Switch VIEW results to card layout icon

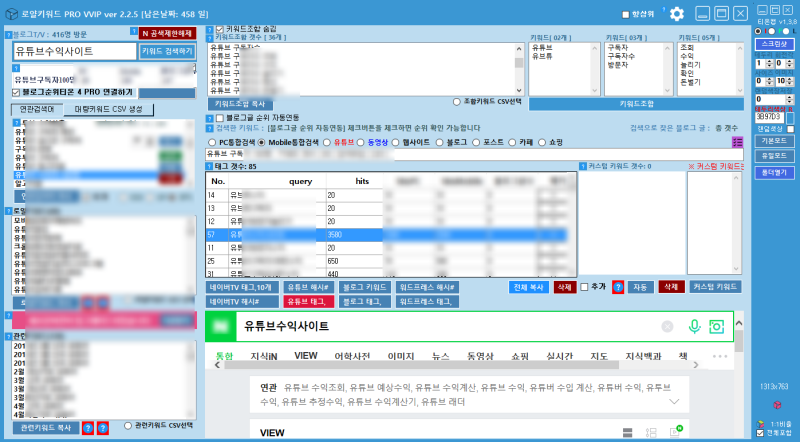pyautogui.click(x=628, y=433)
